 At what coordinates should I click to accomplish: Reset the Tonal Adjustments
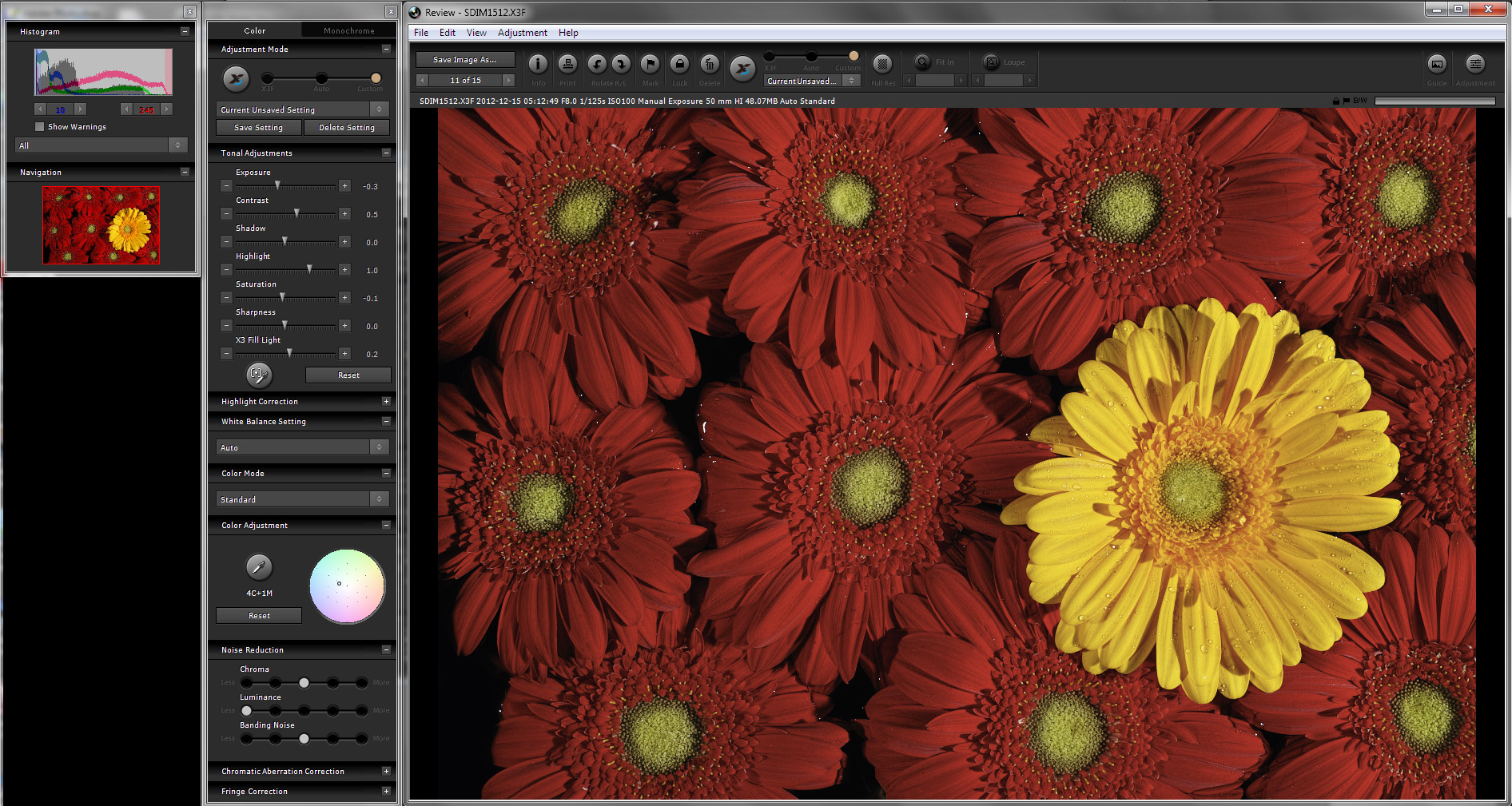[x=348, y=375]
